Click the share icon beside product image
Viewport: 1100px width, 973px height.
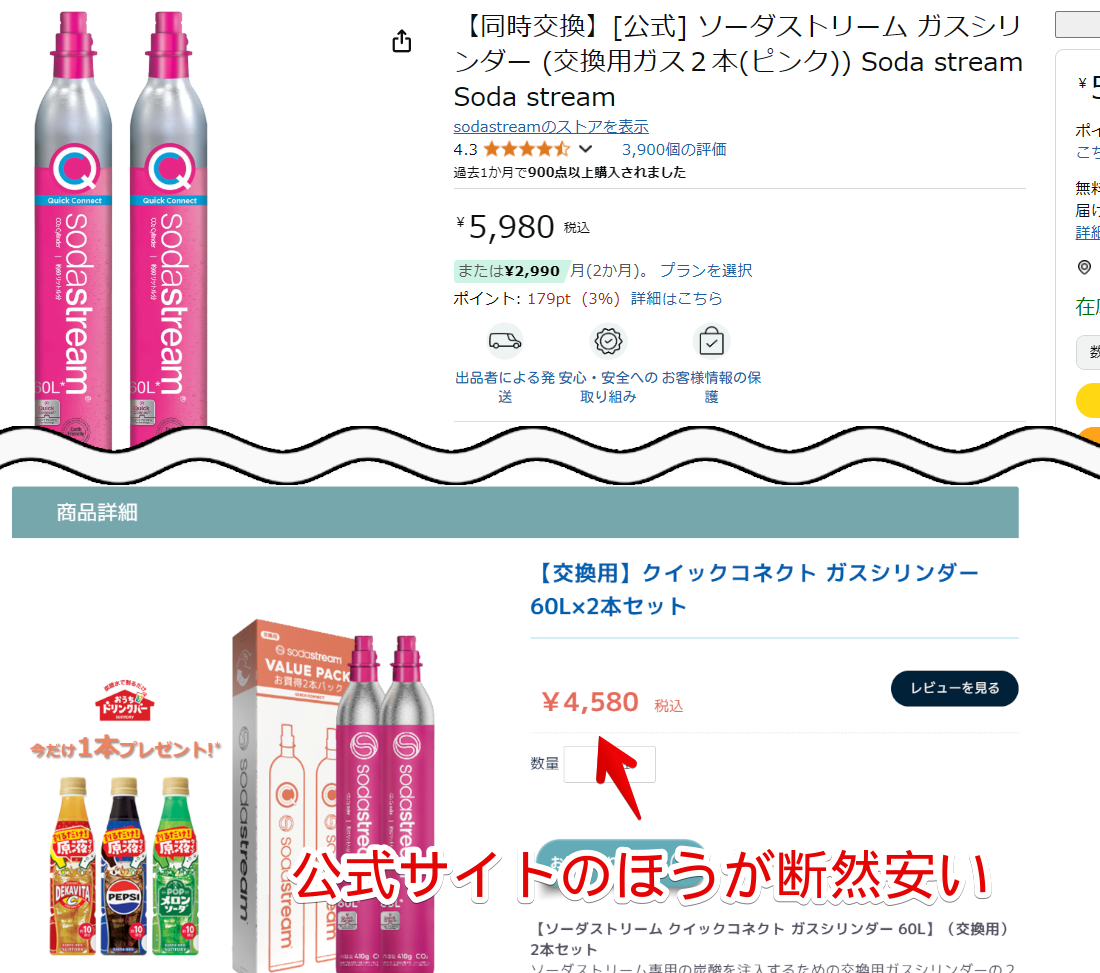click(401, 41)
